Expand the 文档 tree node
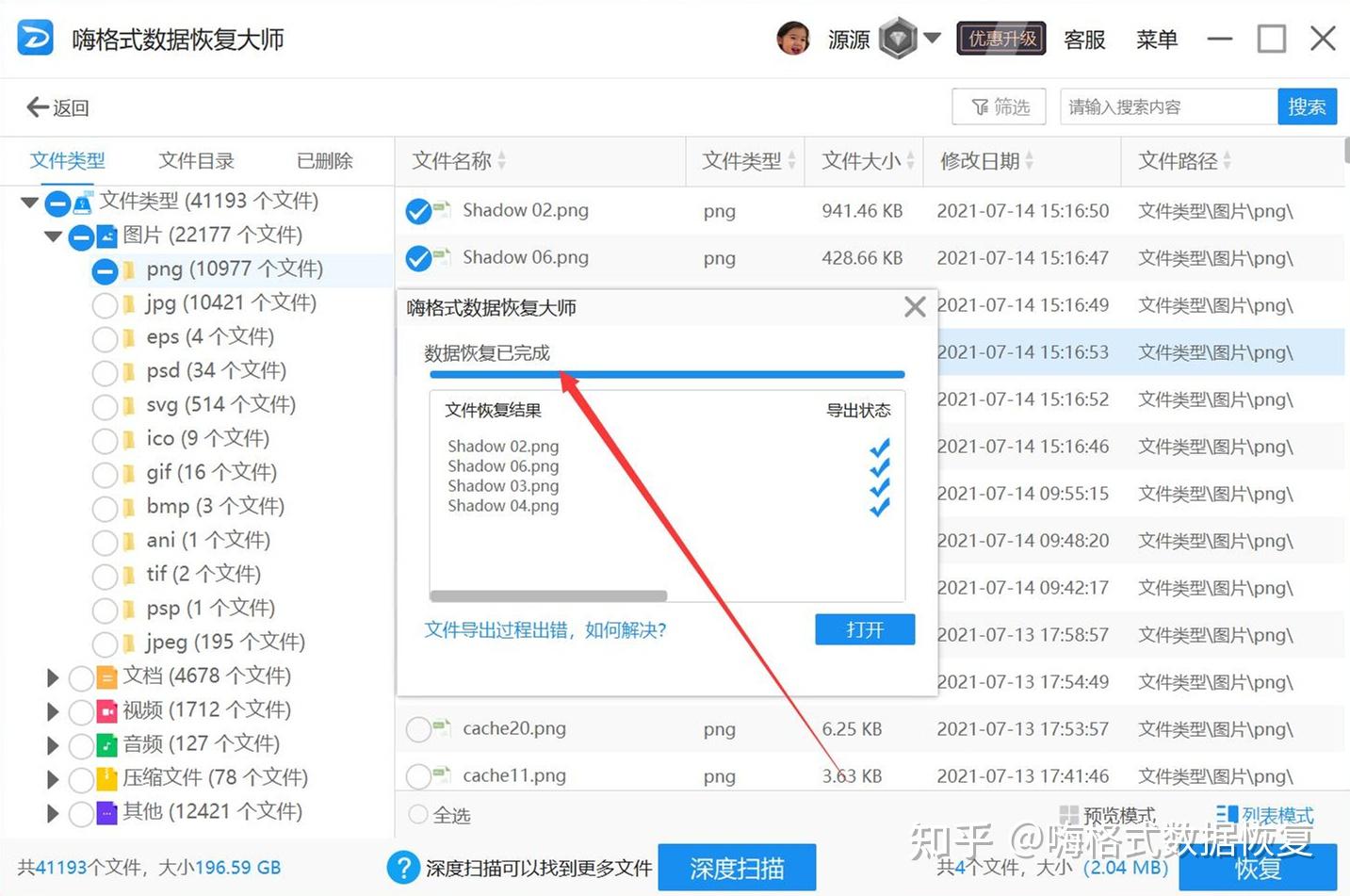 click(52, 677)
